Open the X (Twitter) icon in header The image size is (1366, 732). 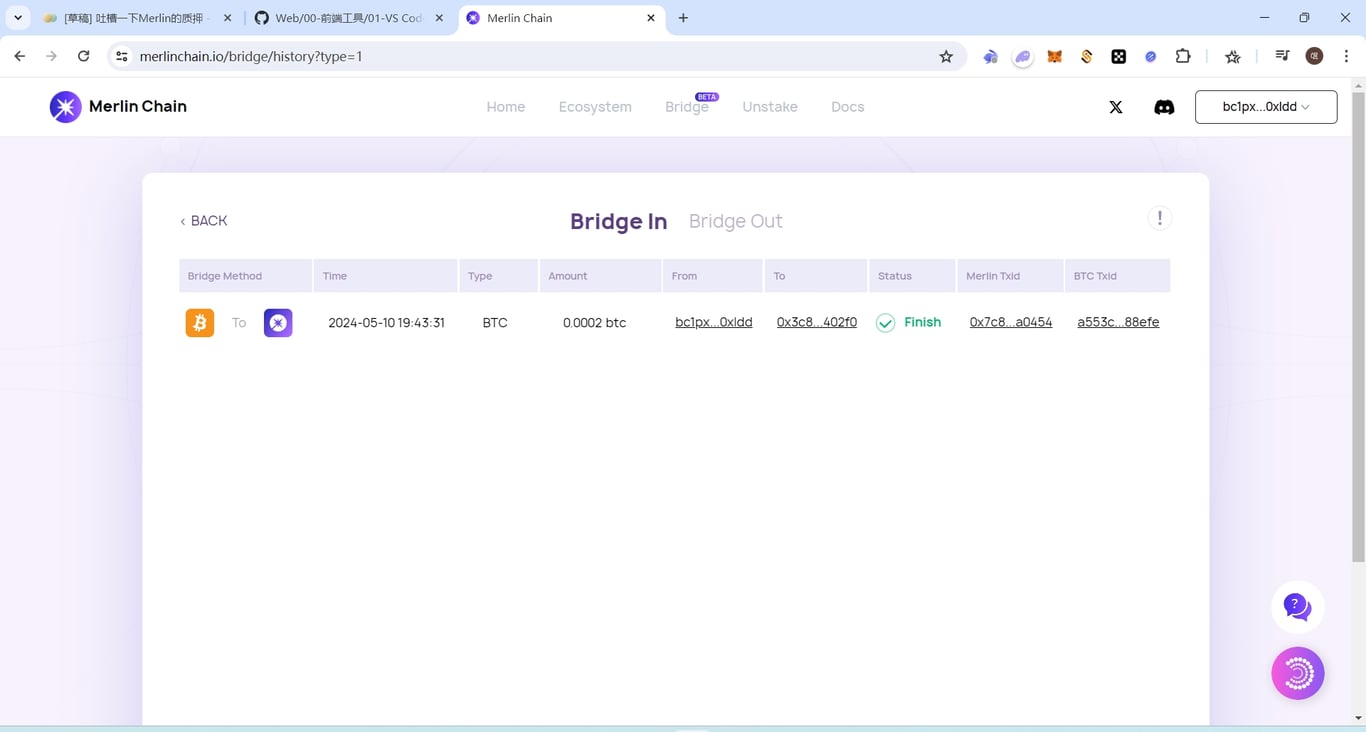click(x=1116, y=107)
